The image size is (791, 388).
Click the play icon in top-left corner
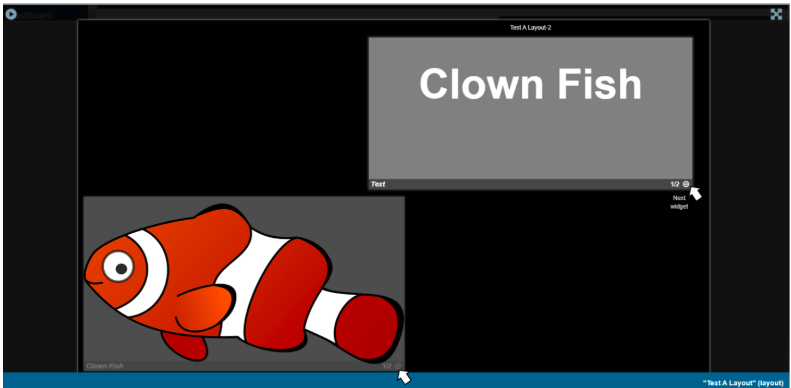coord(11,14)
